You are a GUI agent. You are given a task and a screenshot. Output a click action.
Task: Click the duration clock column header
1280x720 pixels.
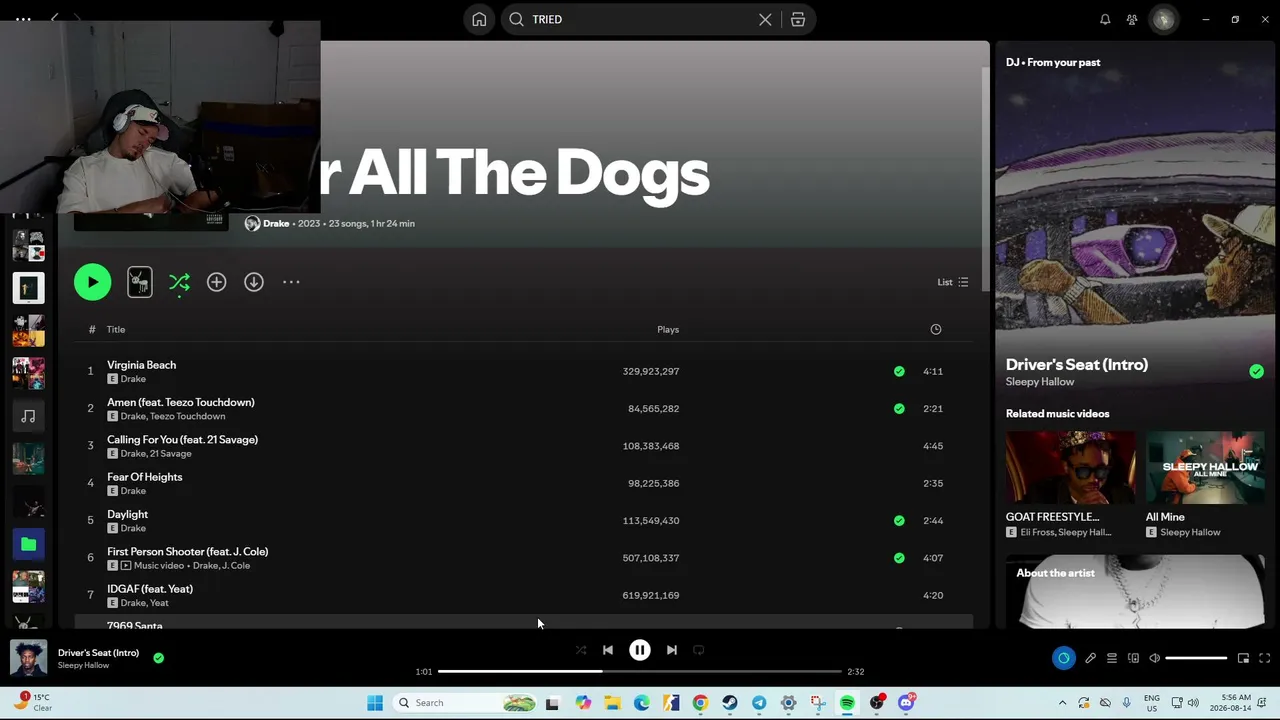tap(936, 329)
